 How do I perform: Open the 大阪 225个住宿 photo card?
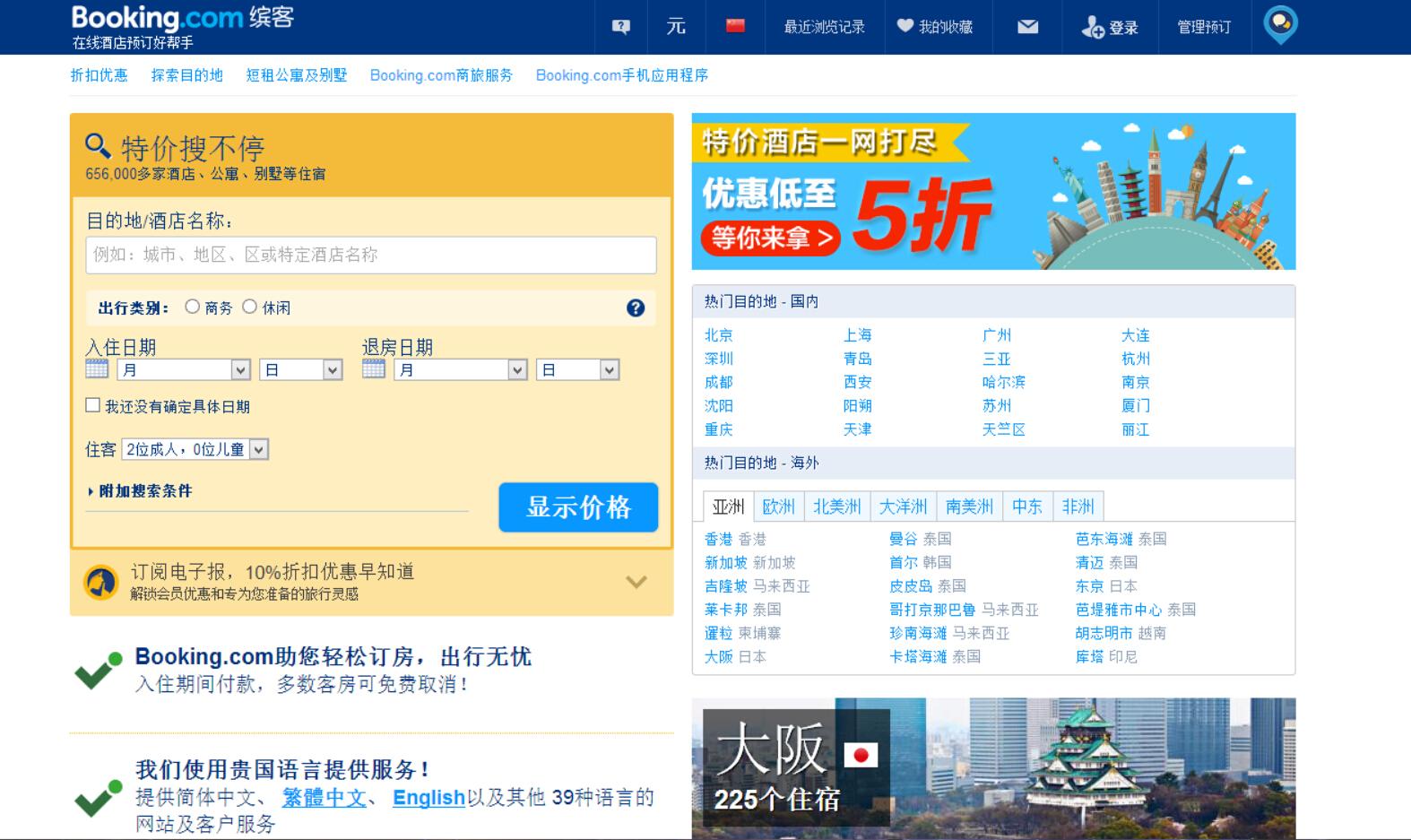[x=993, y=768]
